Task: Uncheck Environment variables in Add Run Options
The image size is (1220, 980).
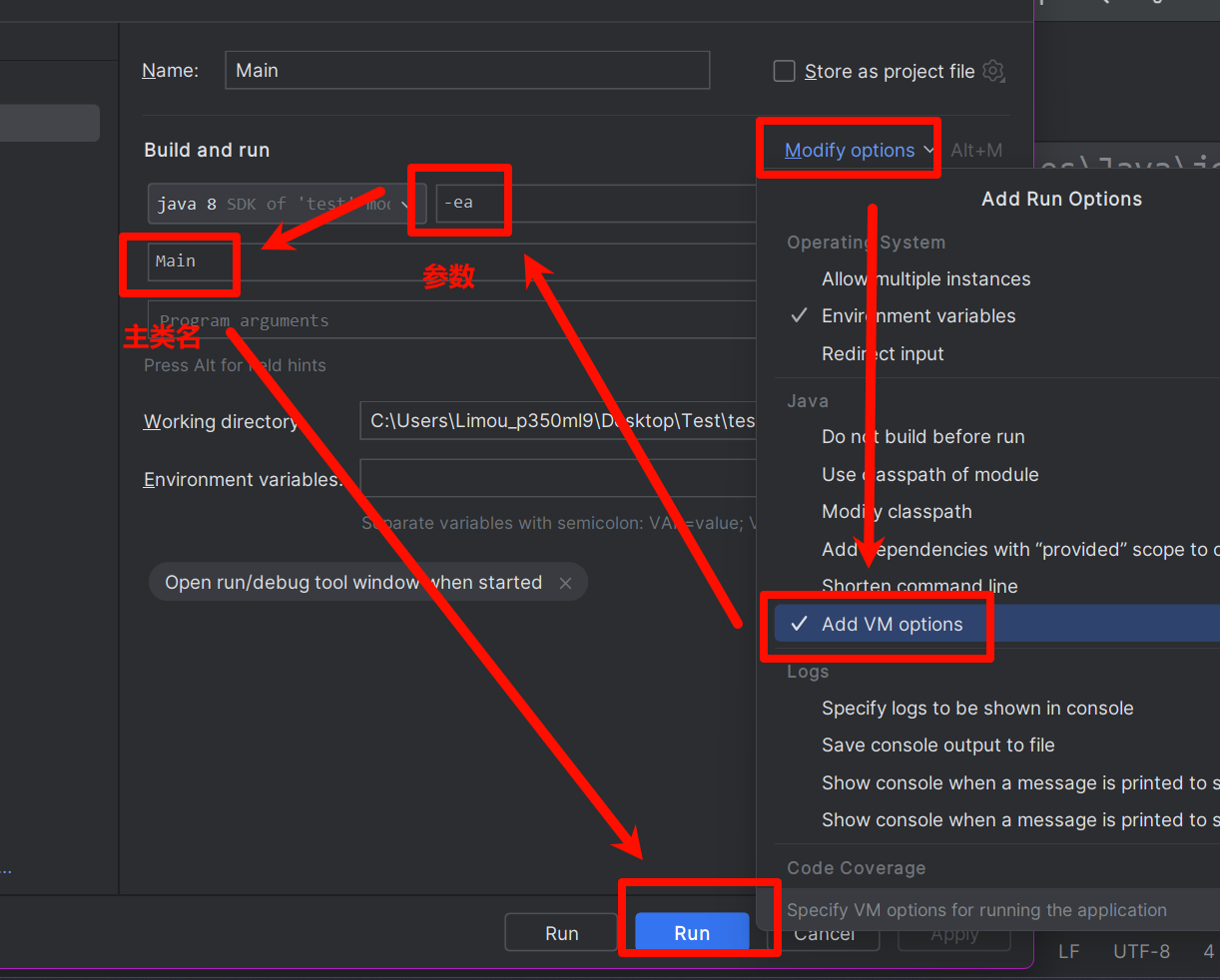Action: tap(917, 316)
